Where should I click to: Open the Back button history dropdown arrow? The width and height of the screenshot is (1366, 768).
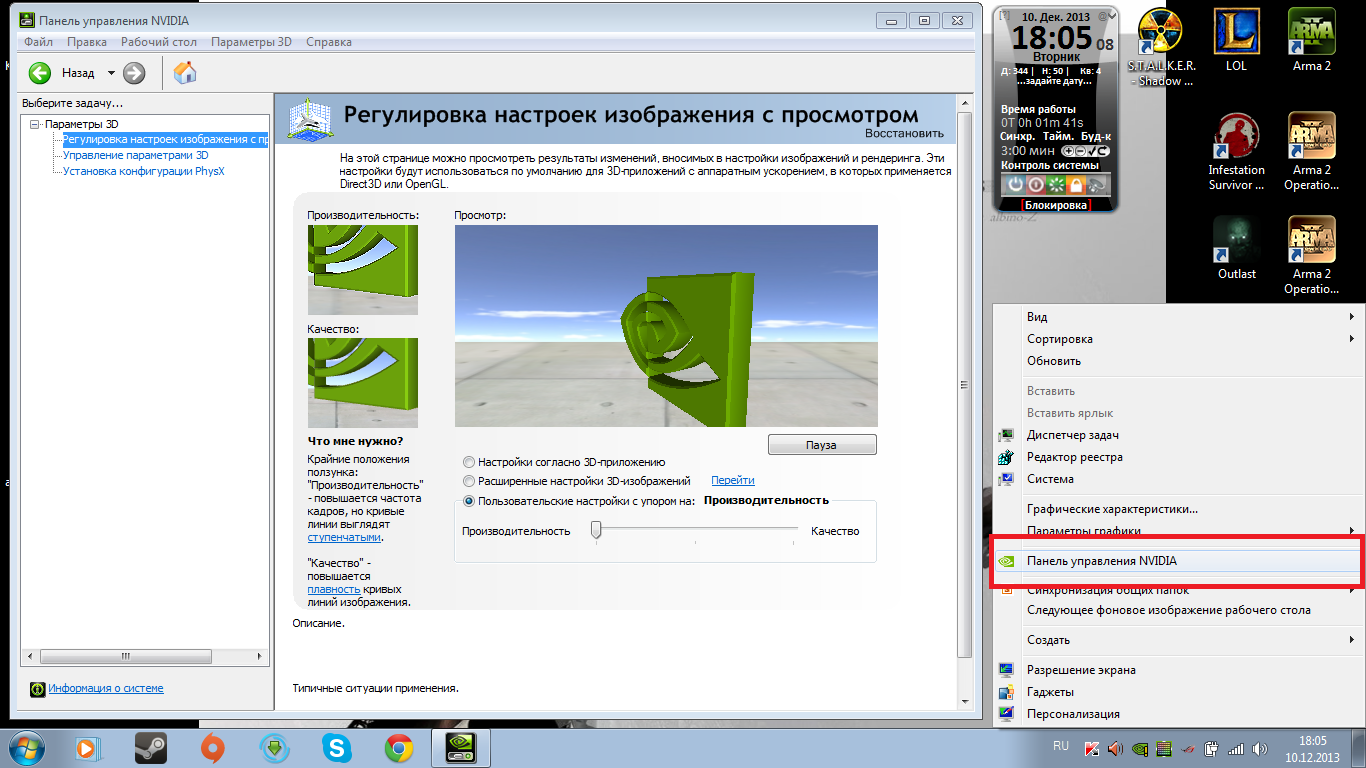(x=111, y=73)
